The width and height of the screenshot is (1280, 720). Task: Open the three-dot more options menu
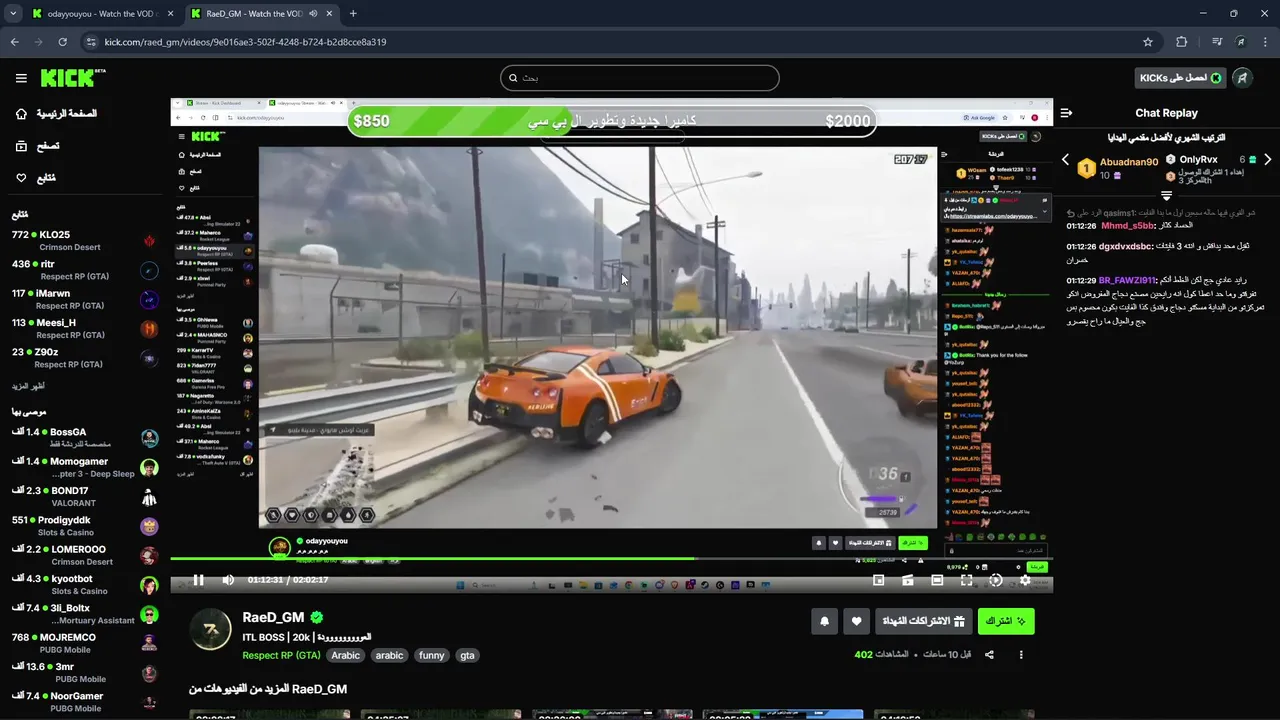tap(1021, 655)
